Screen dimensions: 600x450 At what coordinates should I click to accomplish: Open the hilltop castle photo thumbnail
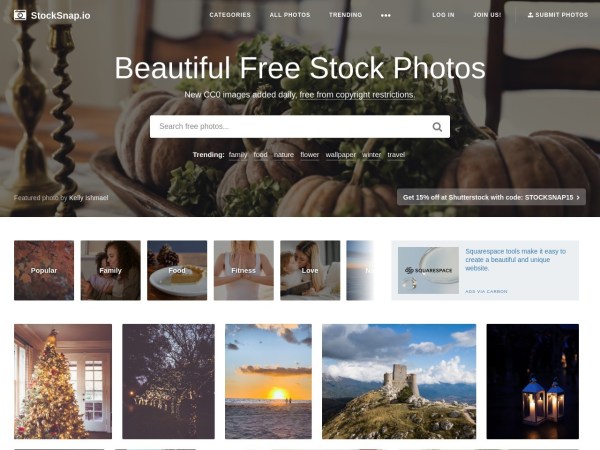[x=399, y=381]
